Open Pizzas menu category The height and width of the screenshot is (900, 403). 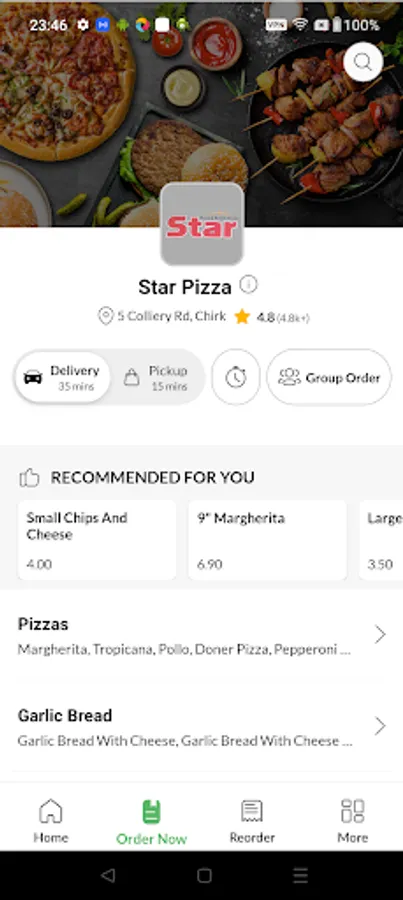click(x=202, y=635)
